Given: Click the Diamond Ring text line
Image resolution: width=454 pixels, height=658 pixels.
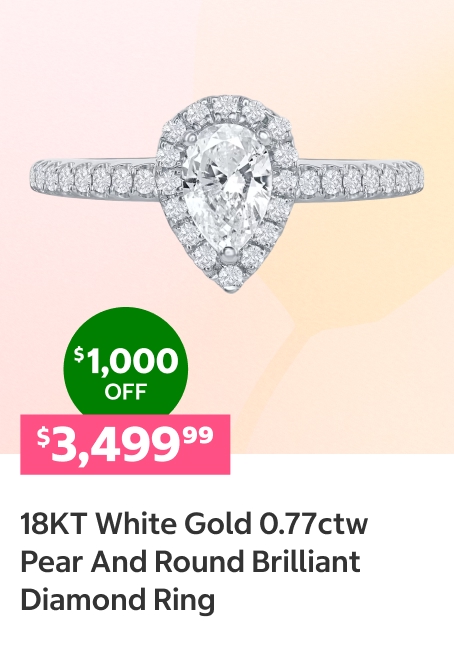Looking at the screenshot, I should [x=117, y=600].
